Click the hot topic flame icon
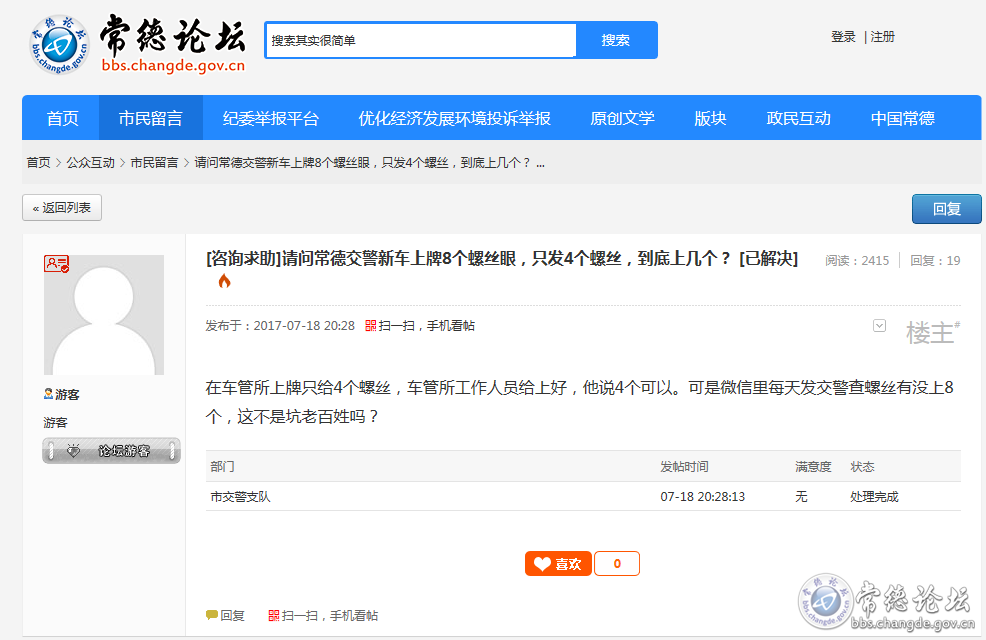 [224, 282]
